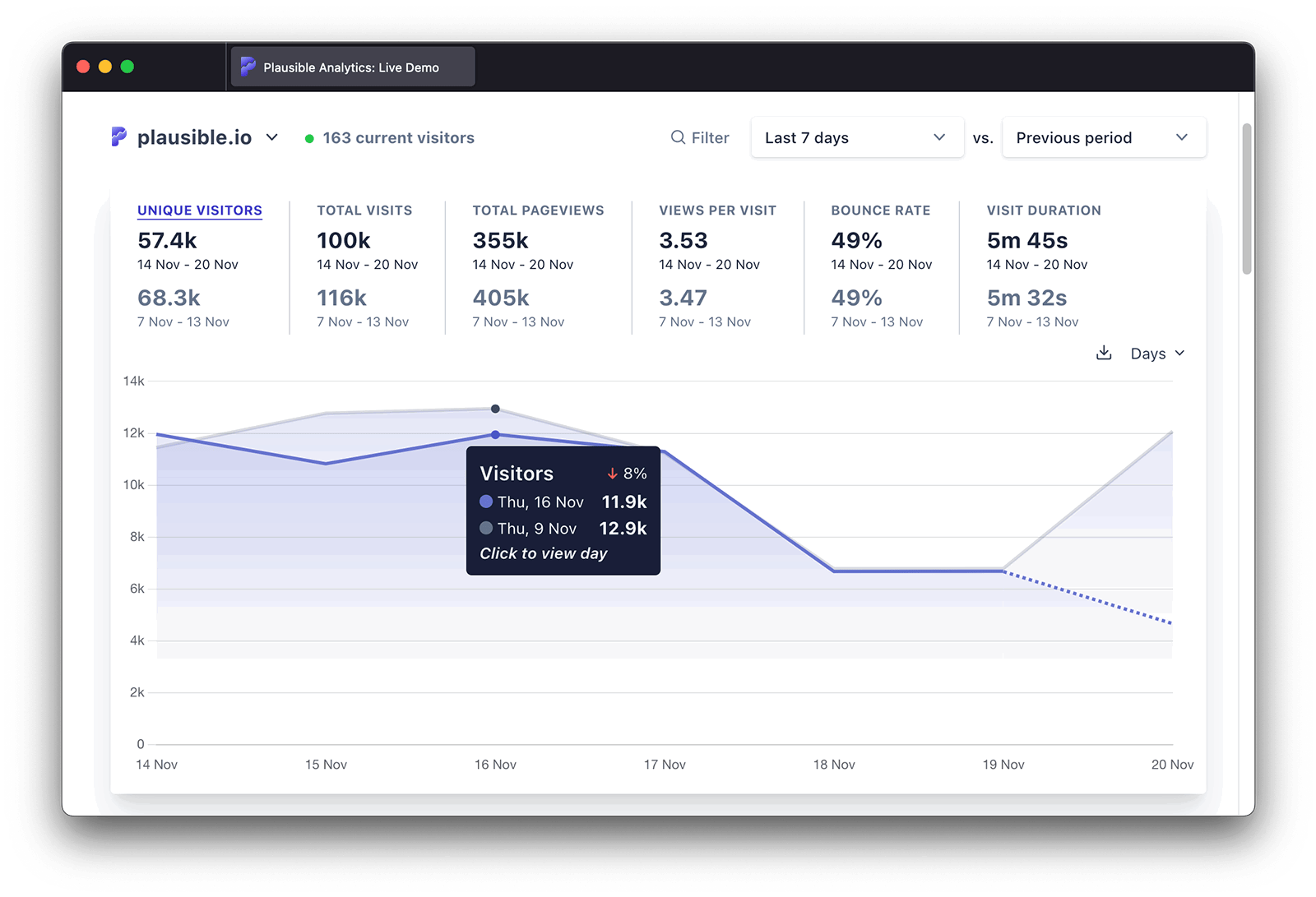
Task: Click the 16 Nov data point on the graph
Action: pyautogui.click(x=495, y=434)
